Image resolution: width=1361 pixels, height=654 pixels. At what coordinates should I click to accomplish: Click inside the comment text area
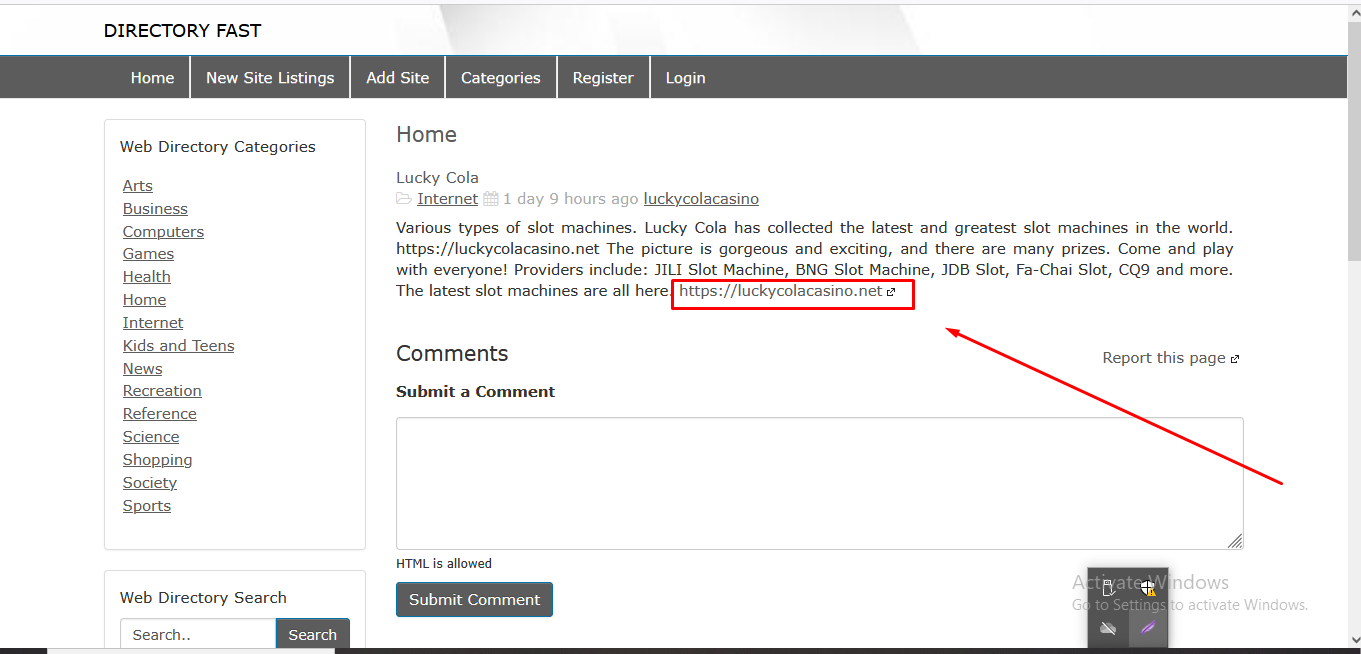coord(820,483)
